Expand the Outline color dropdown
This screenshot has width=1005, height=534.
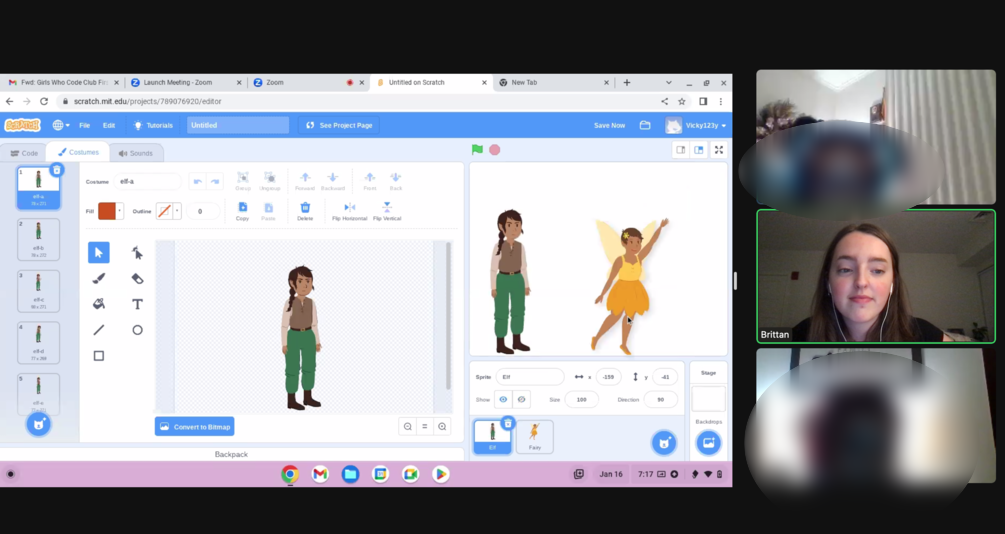[x=177, y=211]
